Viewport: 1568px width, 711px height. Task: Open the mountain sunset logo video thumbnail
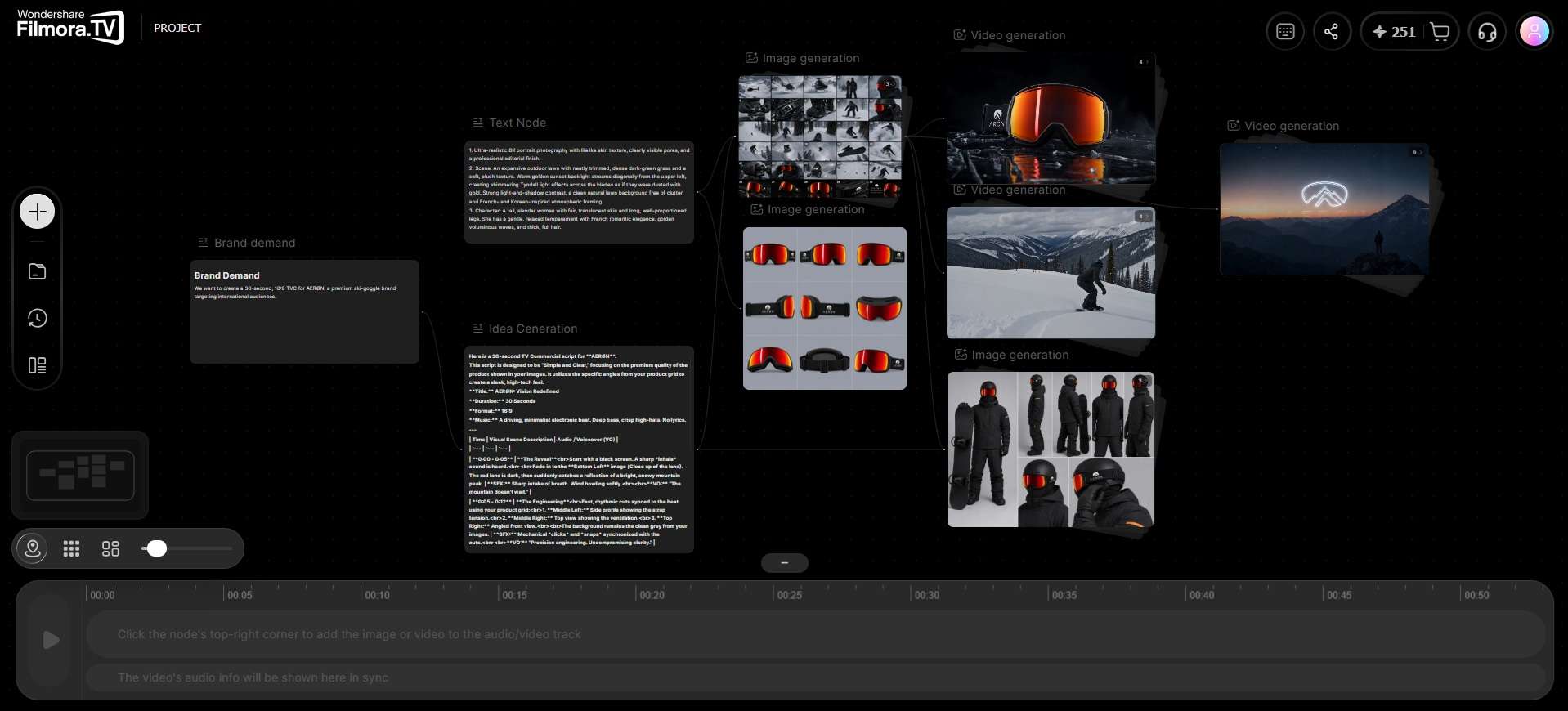pyautogui.click(x=1324, y=209)
